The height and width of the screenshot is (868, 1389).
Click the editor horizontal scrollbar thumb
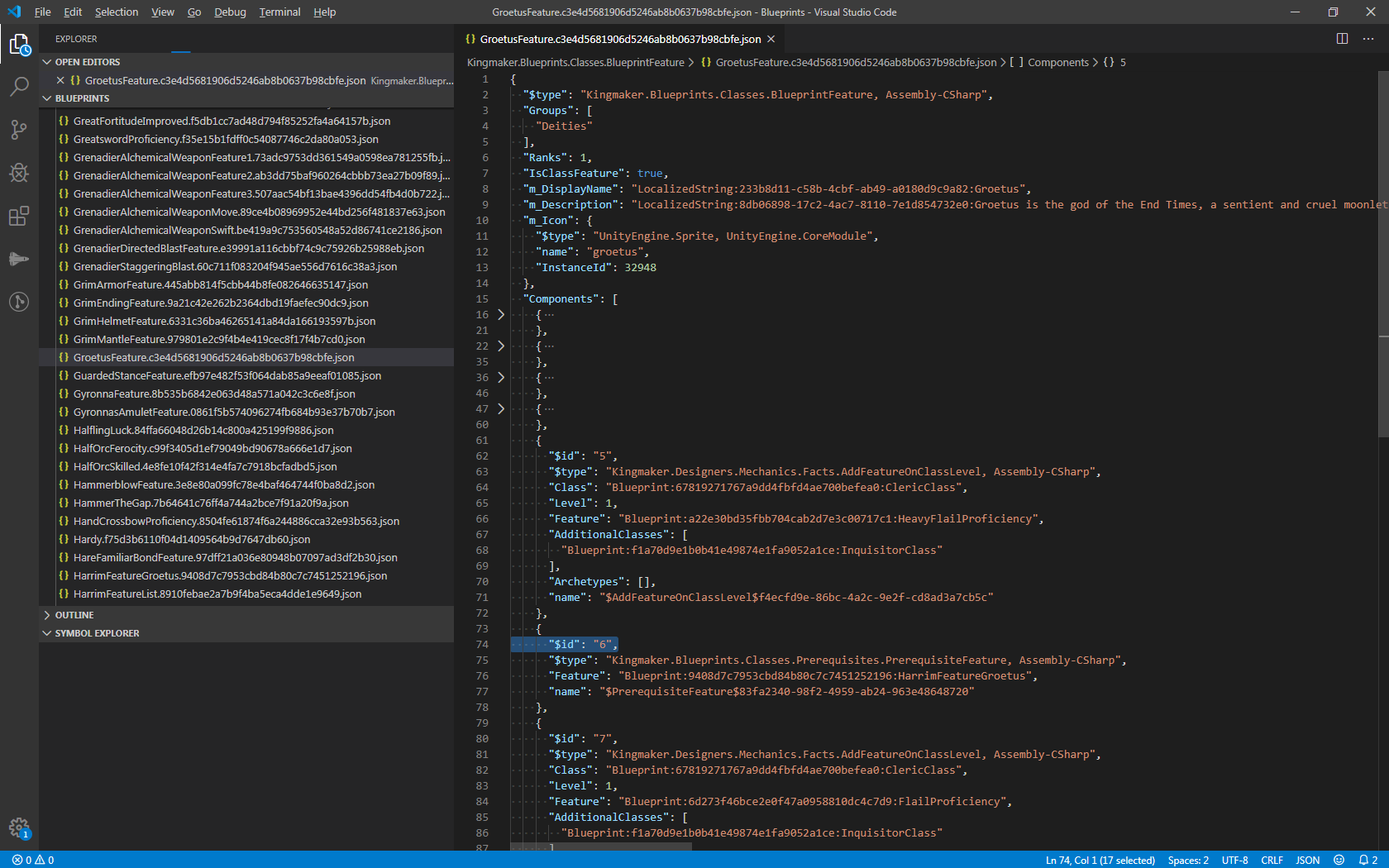(x=600, y=847)
